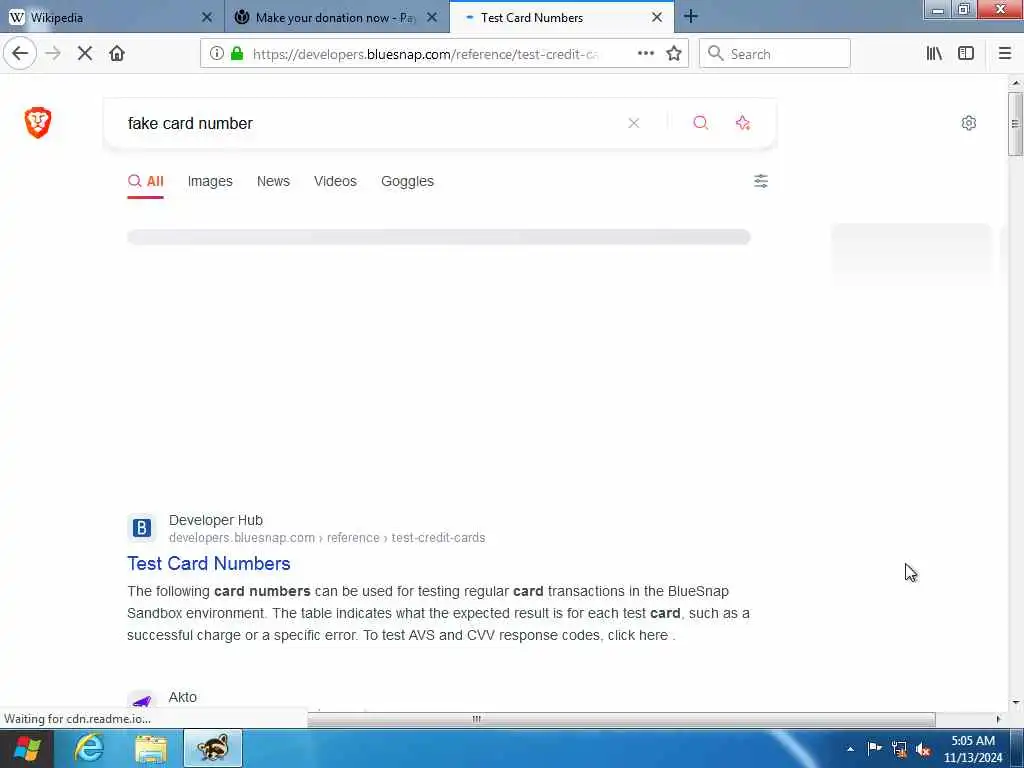Click the muted volume tray icon
The height and width of the screenshot is (768, 1024).
click(923, 749)
